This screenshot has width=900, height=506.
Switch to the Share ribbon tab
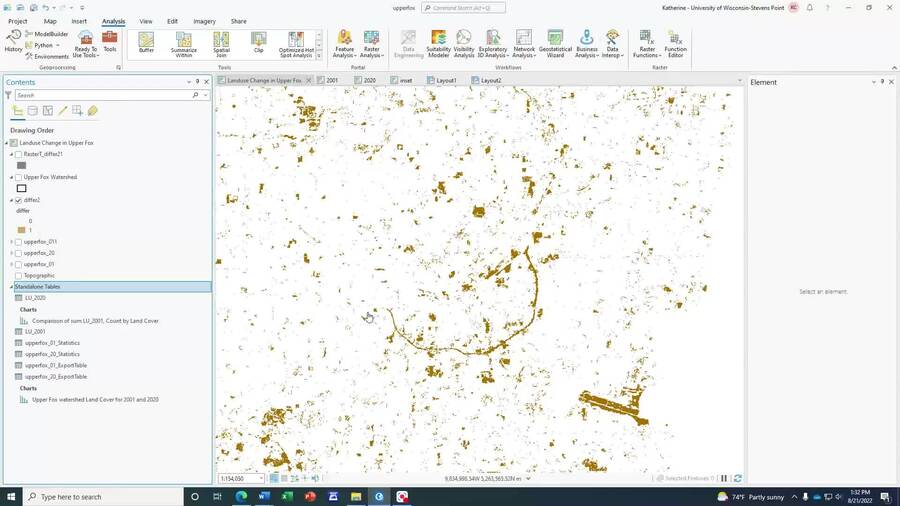pos(239,21)
